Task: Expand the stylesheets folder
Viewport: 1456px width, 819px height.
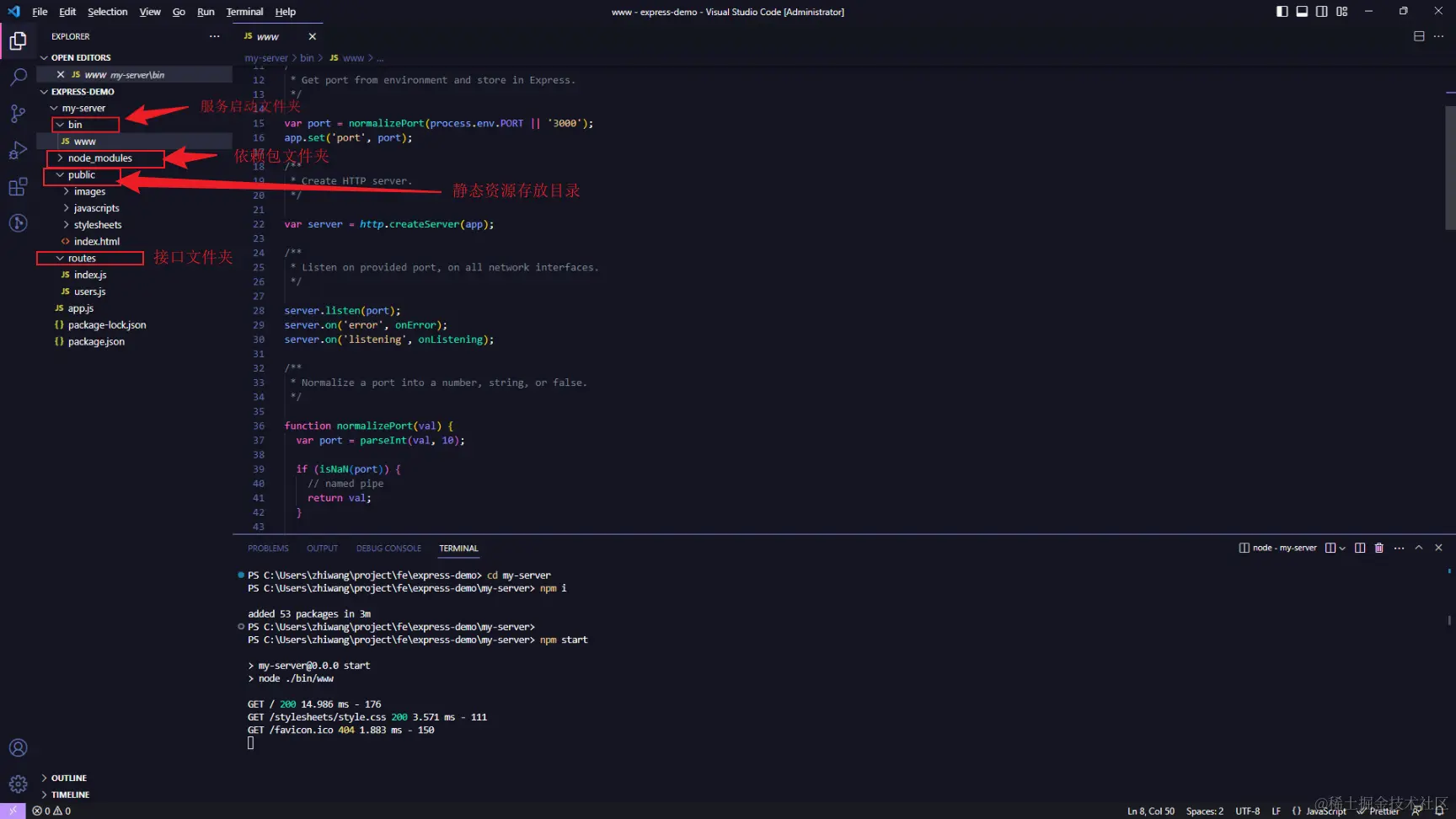Action: [x=97, y=225]
